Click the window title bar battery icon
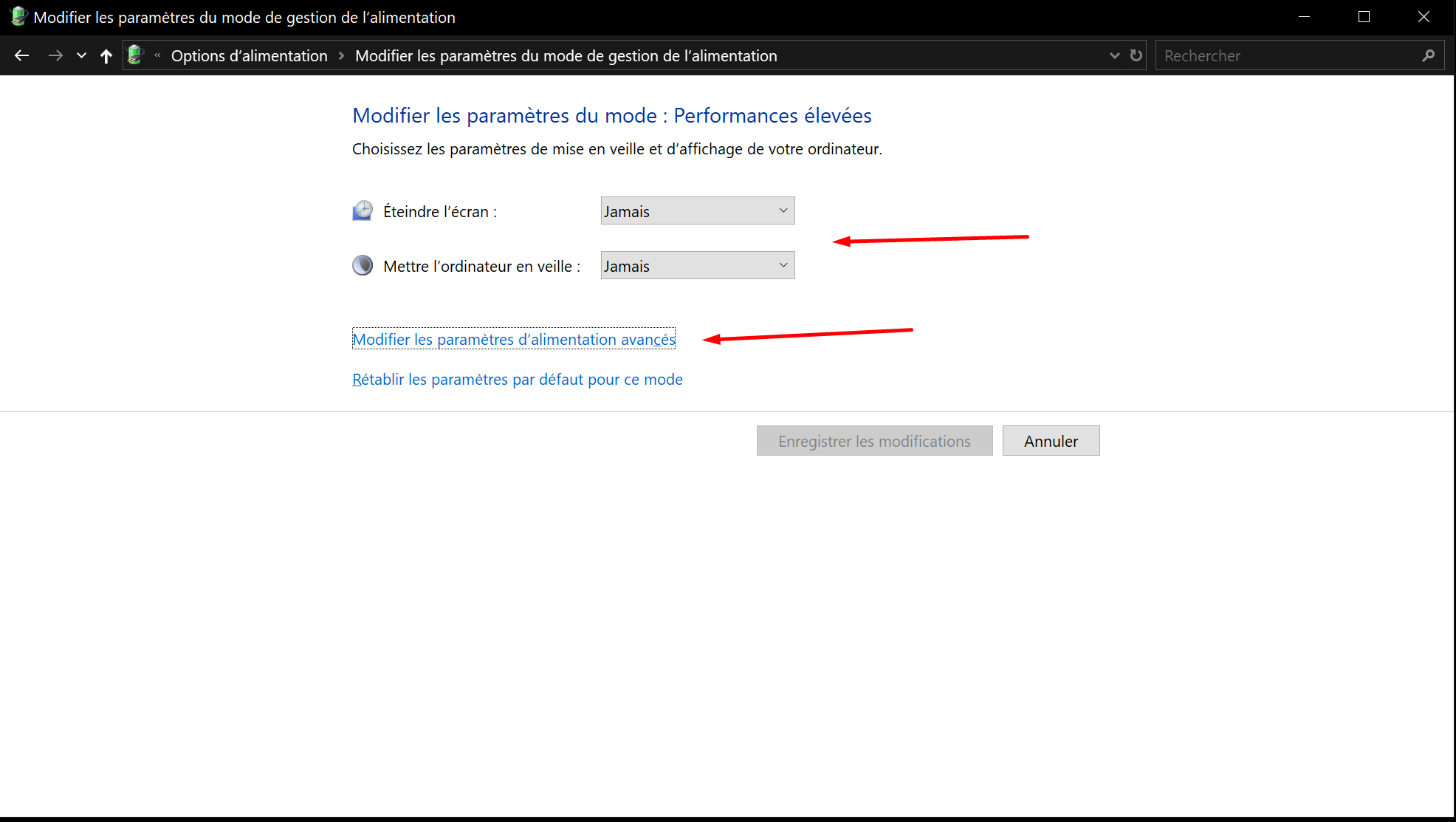Image resolution: width=1456 pixels, height=822 pixels. point(19,16)
